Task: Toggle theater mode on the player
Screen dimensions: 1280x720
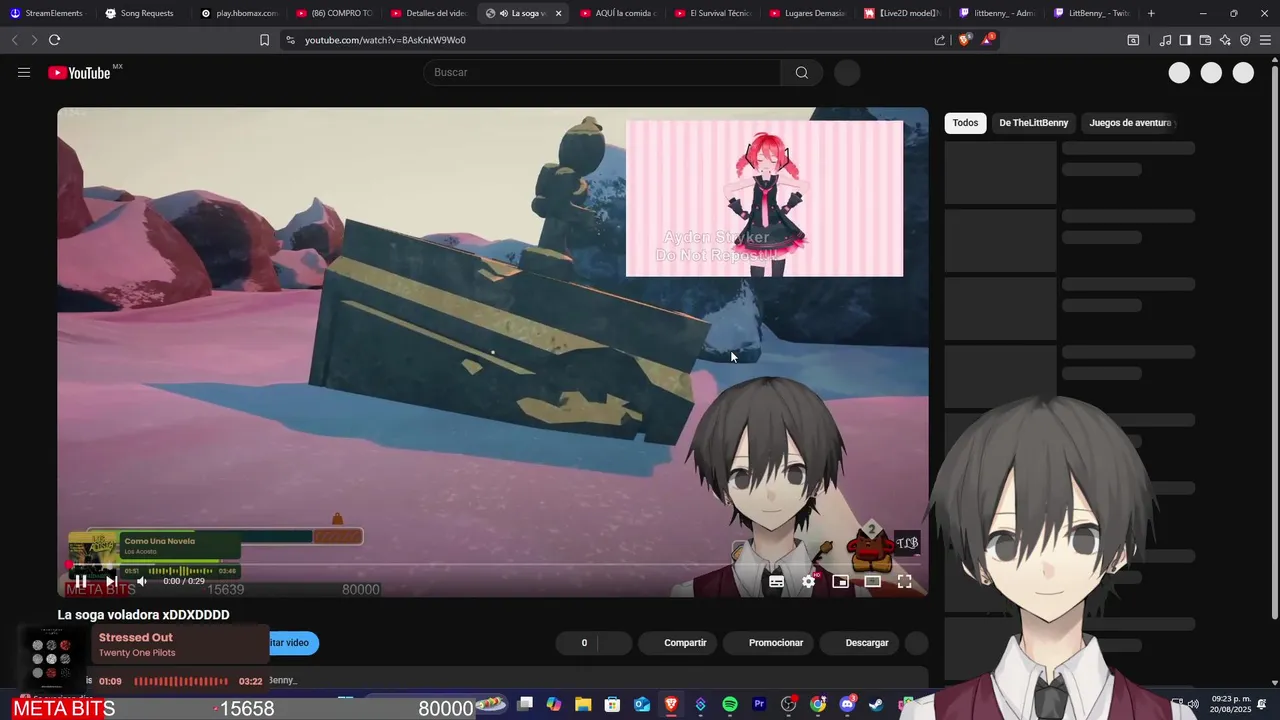Action: click(x=873, y=581)
